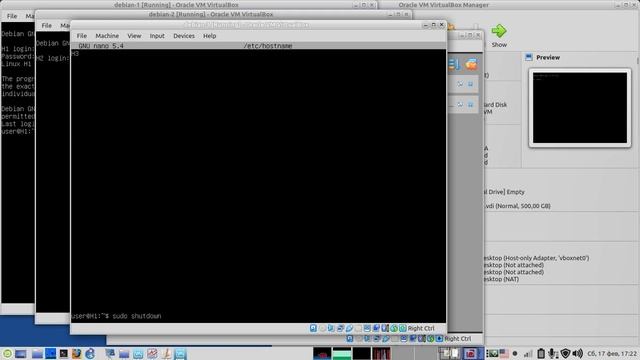Click hard disk icon in rear VM status bar
This screenshot has width=640, height=360.
tap(349, 339)
